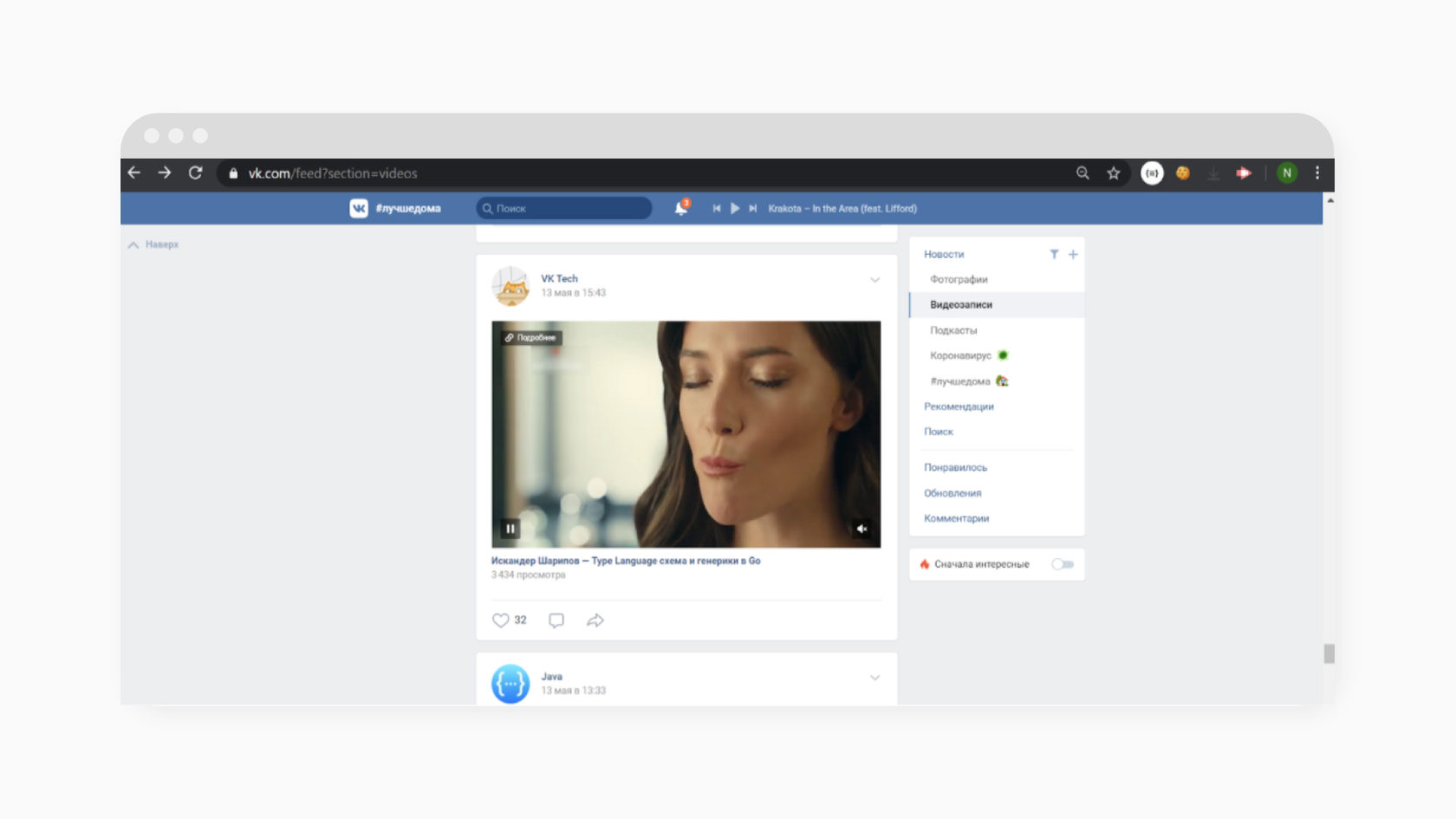Click the download extension icon

[x=1213, y=173]
